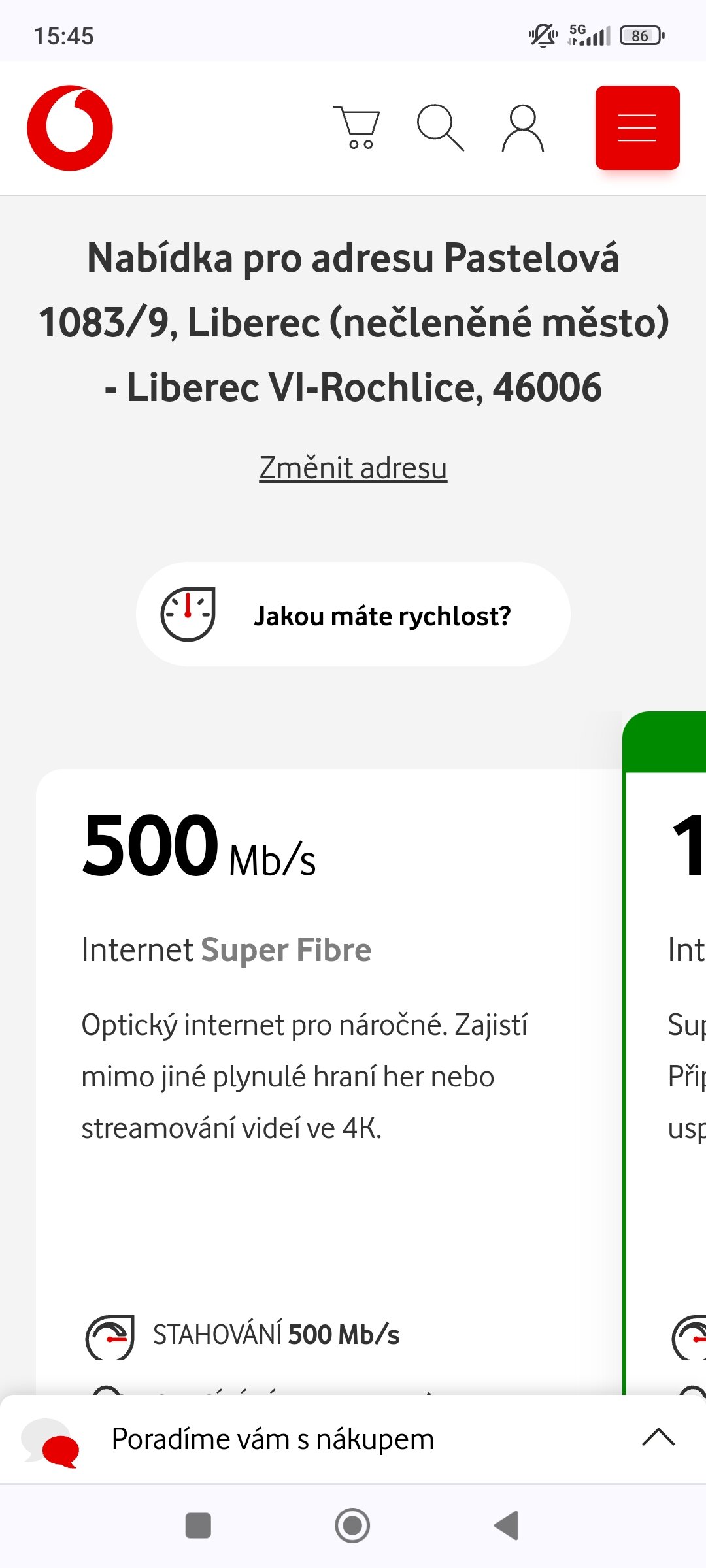Open the user account icon
Viewport: 706px width, 1568px height.
coord(523,128)
